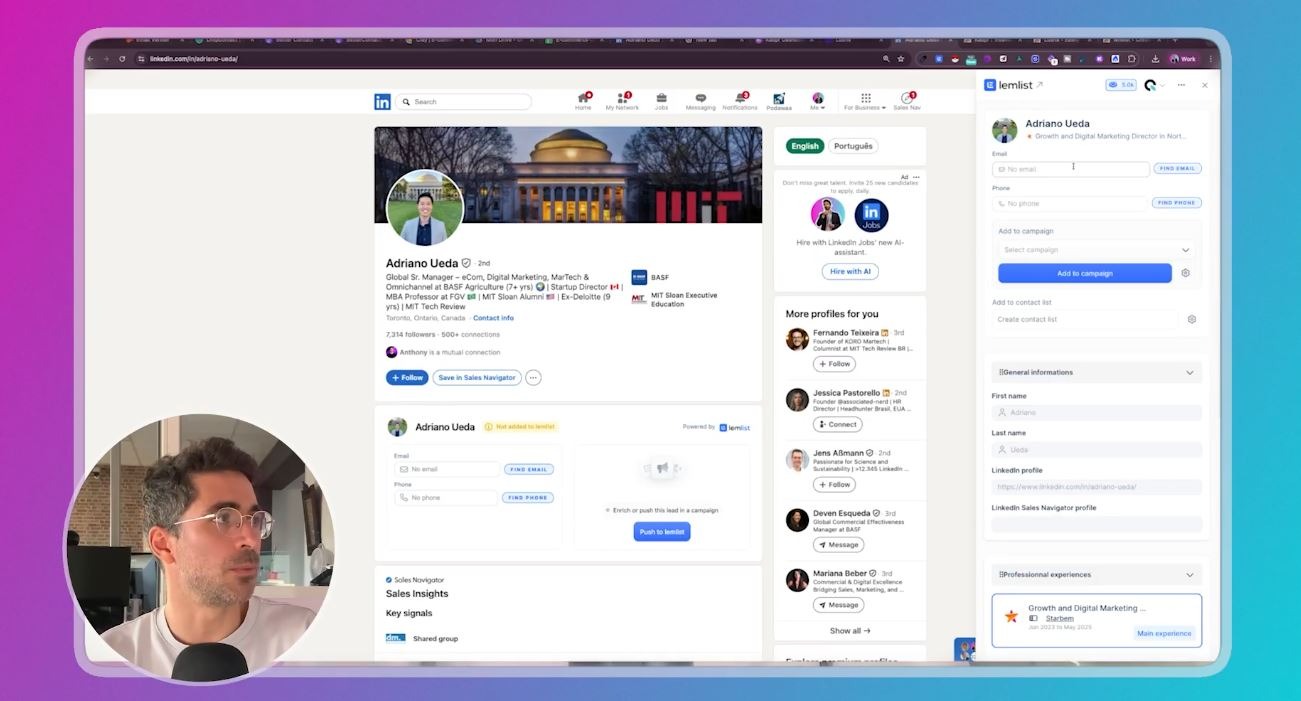The width and height of the screenshot is (1301, 701).
Task: Click the LinkedIn Jobs ad logo
Action: (x=871, y=214)
